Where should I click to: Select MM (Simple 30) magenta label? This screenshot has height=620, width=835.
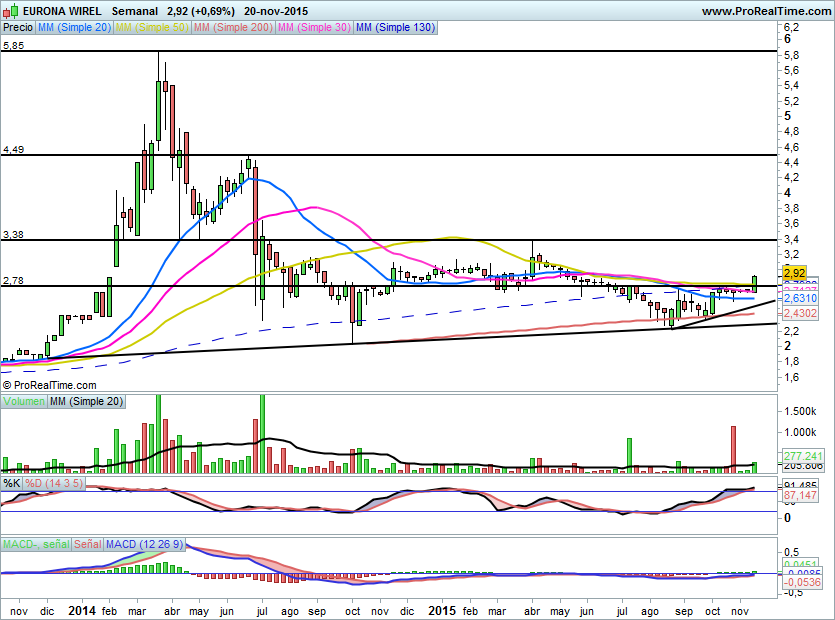[314, 27]
